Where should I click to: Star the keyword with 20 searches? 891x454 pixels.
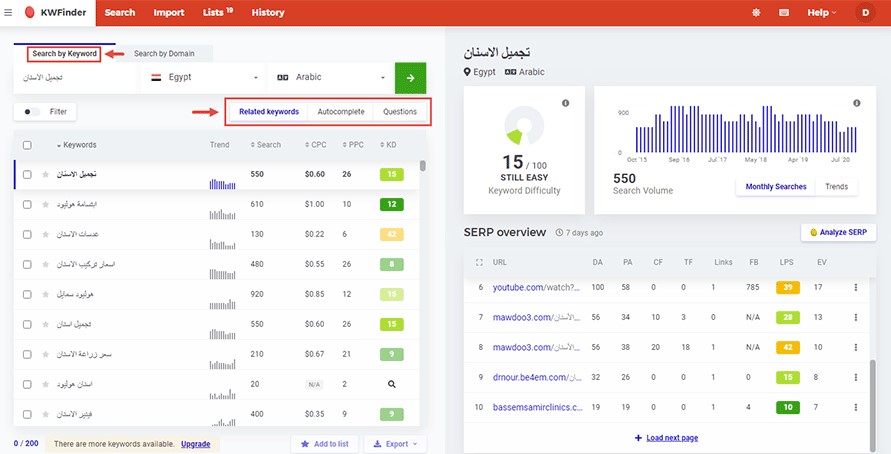(x=46, y=384)
